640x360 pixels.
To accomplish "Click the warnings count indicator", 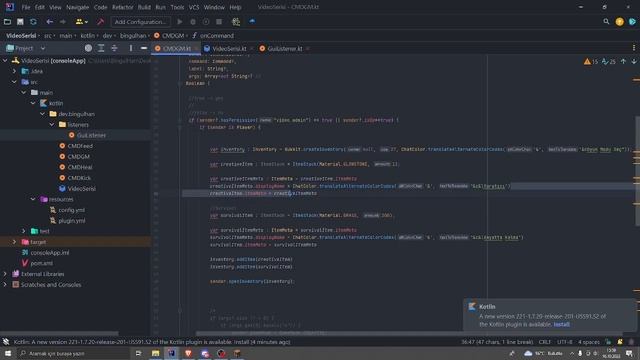I will (x=591, y=62).
